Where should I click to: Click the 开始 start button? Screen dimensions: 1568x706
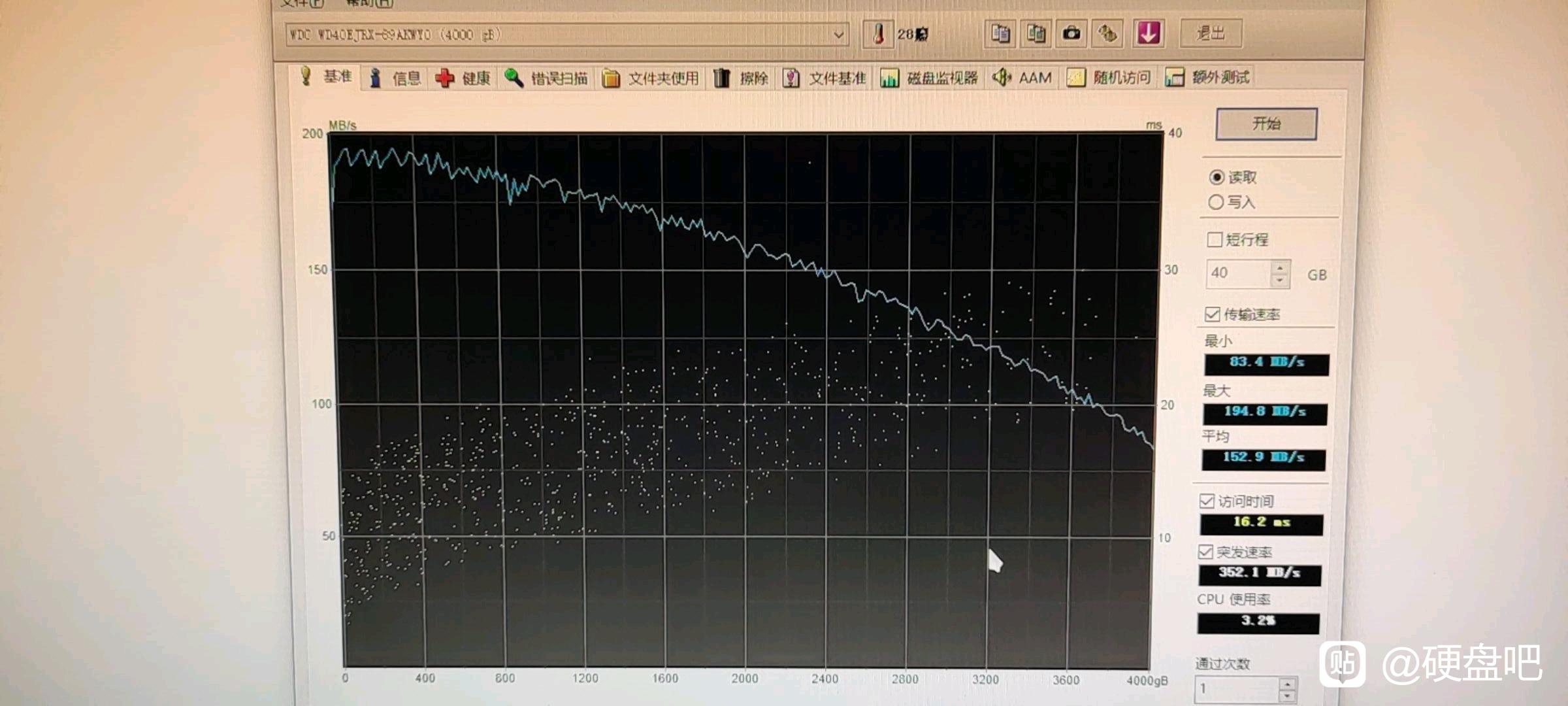[1266, 124]
